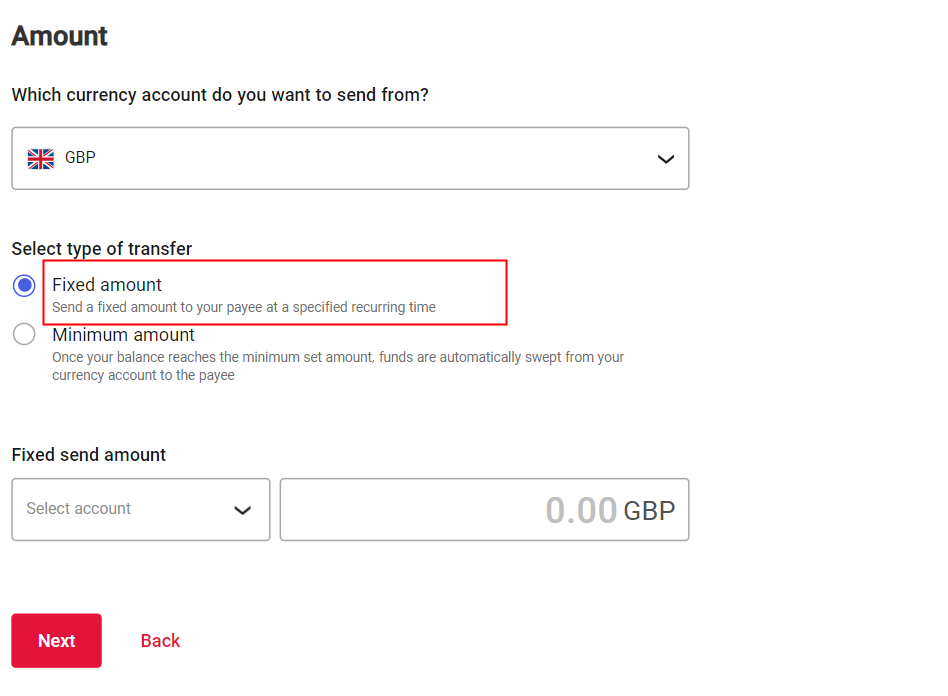Click the GBP suffix in the amount field
Viewport: 948px width, 696px height.
click(x=649, y=511)
